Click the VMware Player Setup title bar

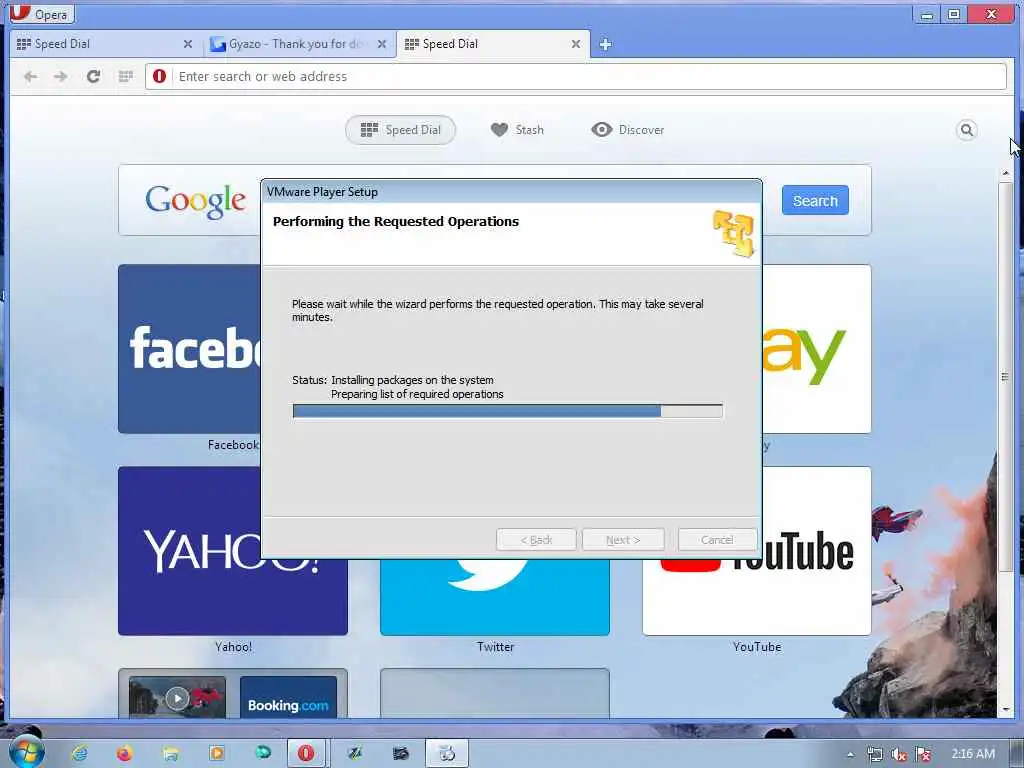click(511, 191)
